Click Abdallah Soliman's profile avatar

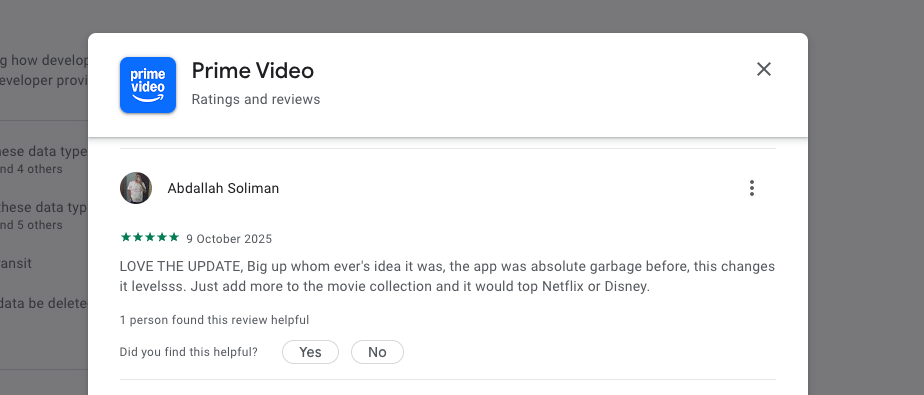136,188
